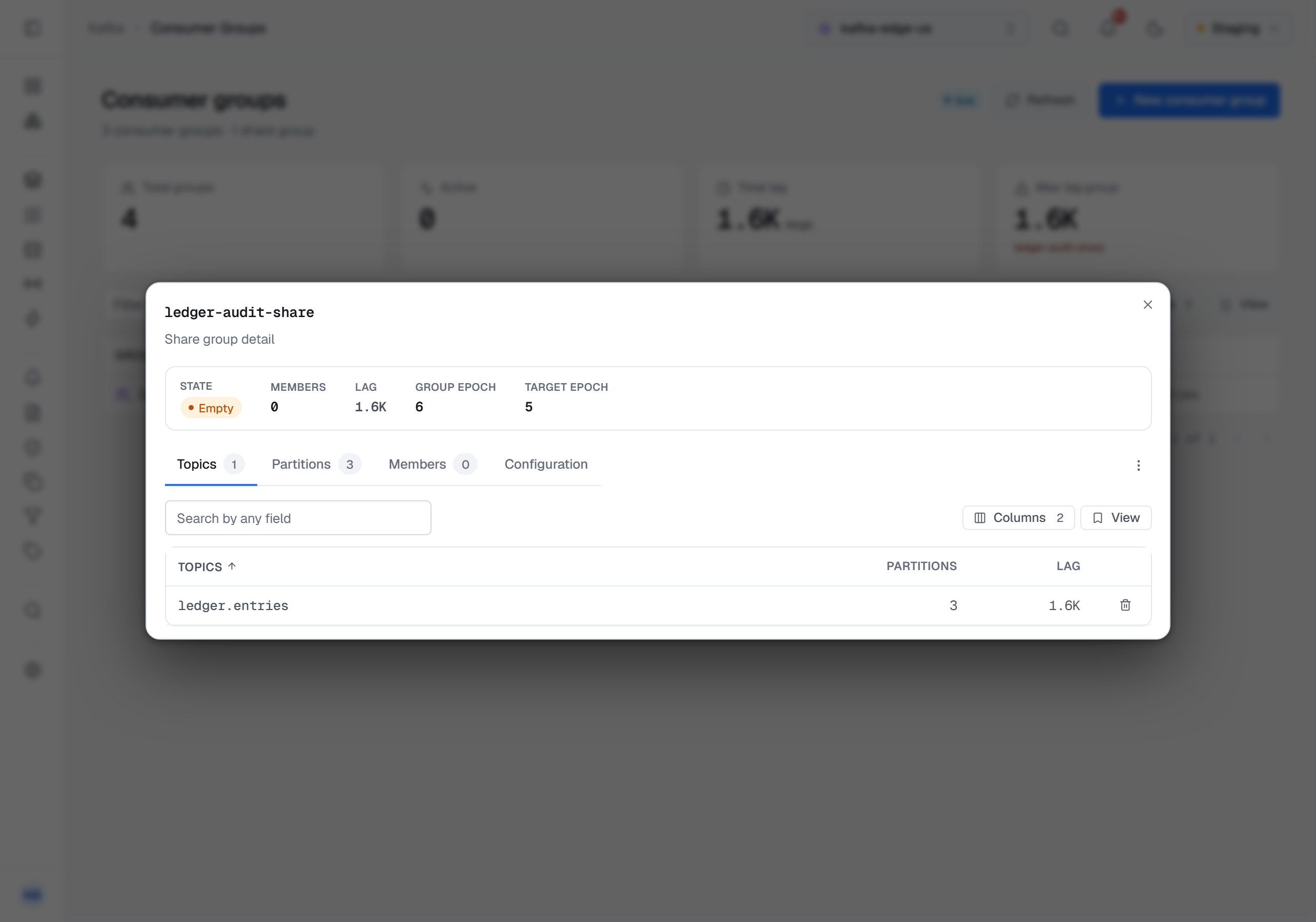The height and width of the screenshot is (922, 1316).
Task: Sort by the TOPICS column header
Action: pyautogui.click(x=207, y=567)
